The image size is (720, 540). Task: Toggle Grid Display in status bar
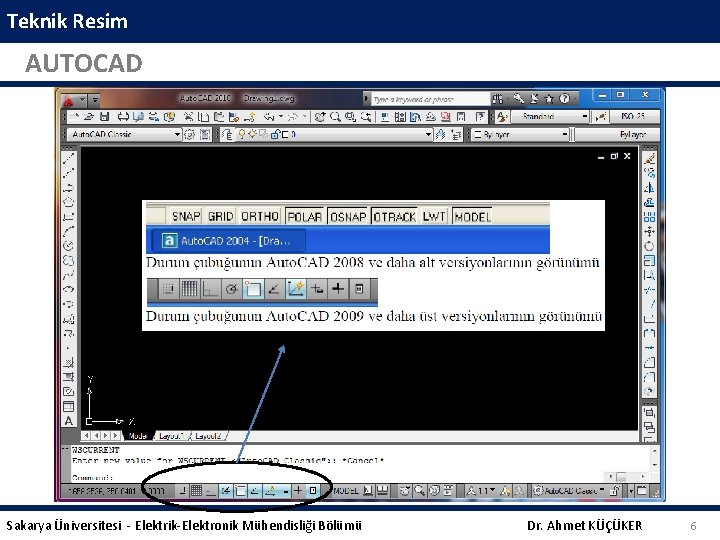pos(196,490)
